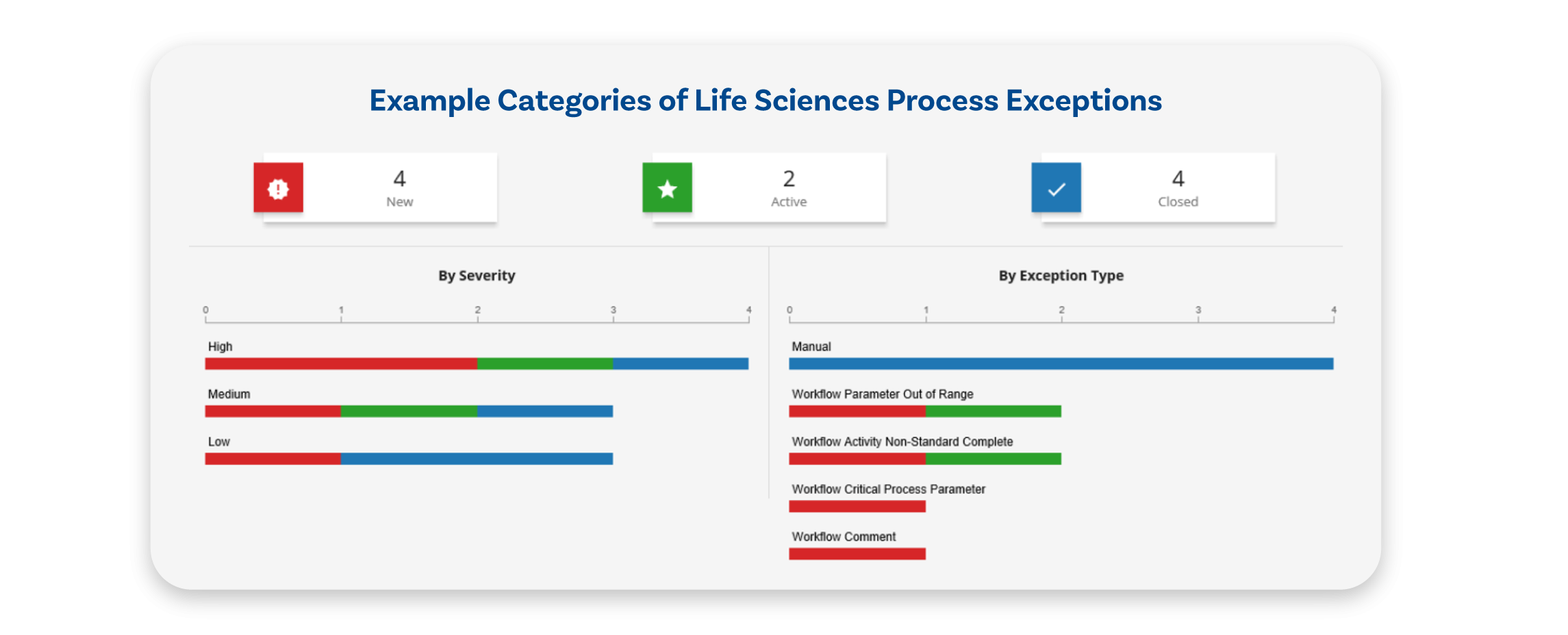Click the By Severity chart heading
Image resolution: width=1568 pixels, height=635 pixels.
(477, 276)
